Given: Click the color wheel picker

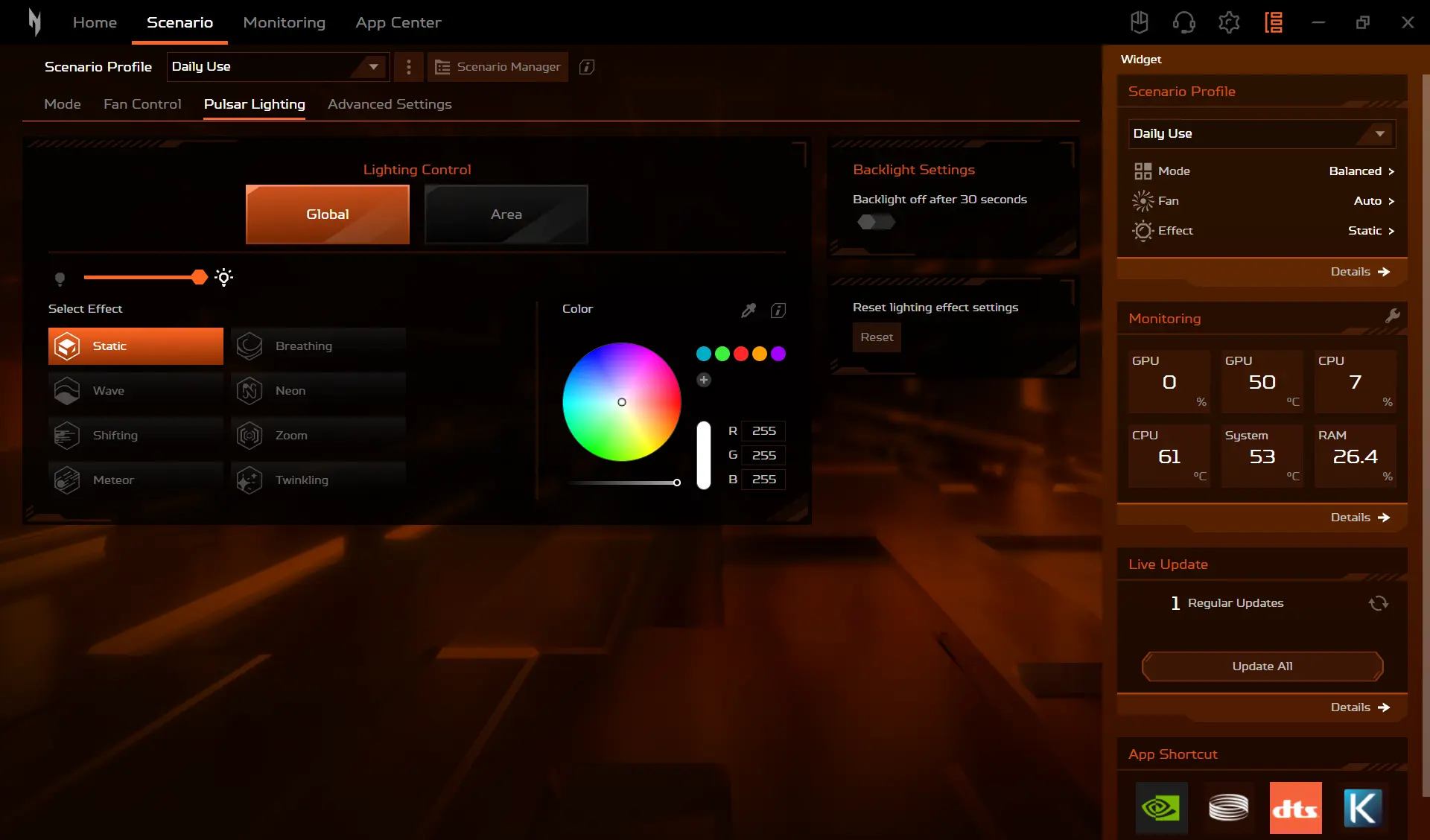Looking at the screenshot, I should (622, 402).
